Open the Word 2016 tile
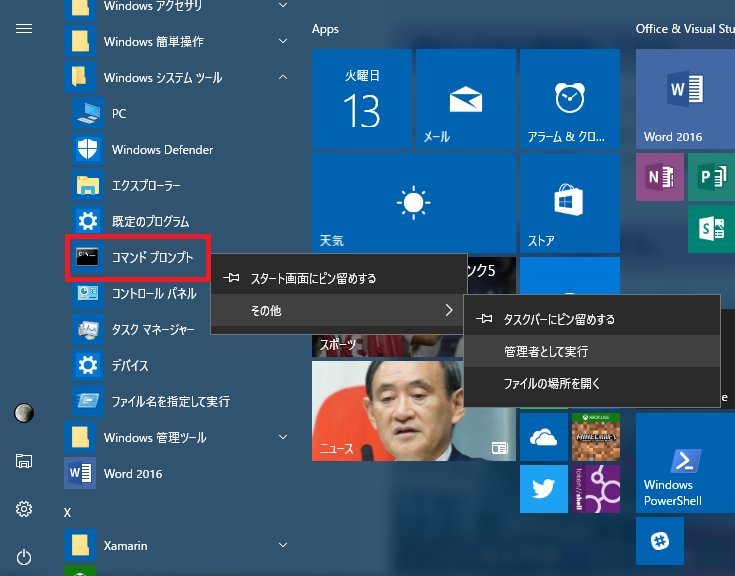735x576 pixels. (x=685, y=99)
